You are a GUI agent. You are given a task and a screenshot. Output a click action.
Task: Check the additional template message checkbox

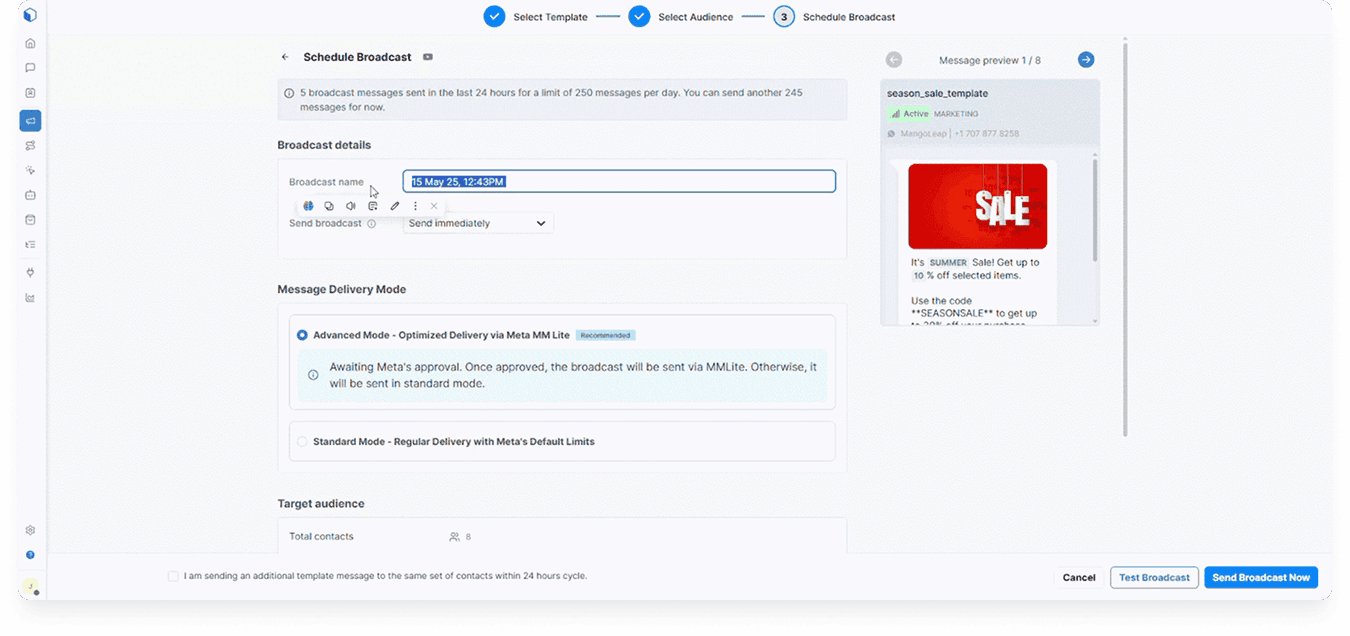pyautogui.click(x=174, y=576)
